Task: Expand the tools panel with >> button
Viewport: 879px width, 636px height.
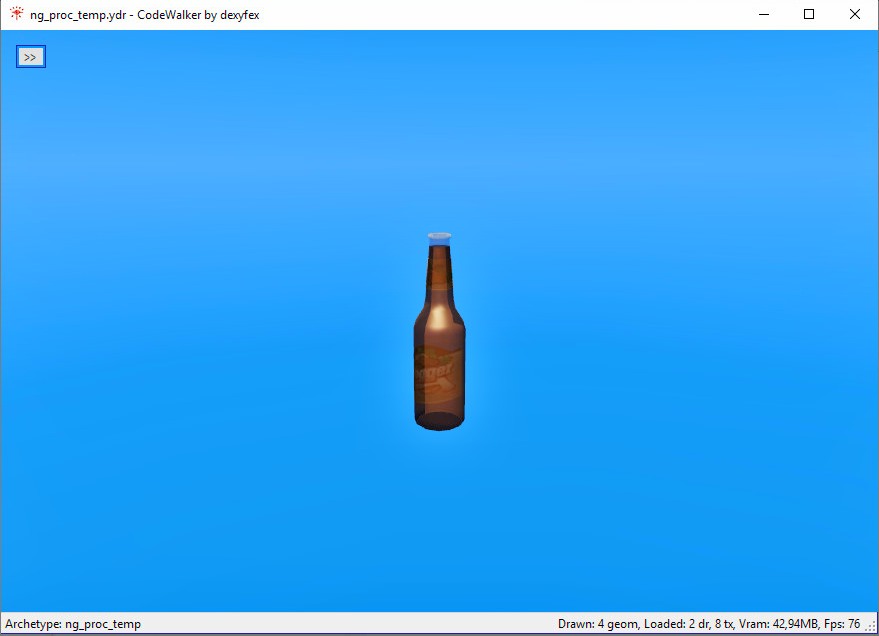Action: tap(31, 57)
